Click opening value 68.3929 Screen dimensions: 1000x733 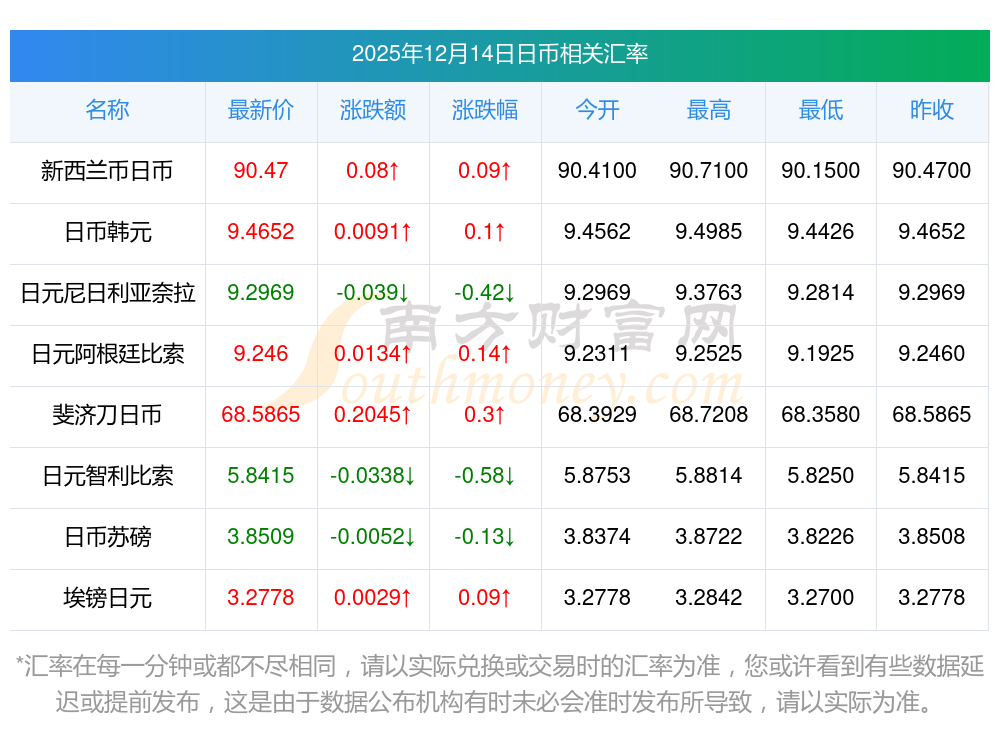click(597, 414)
